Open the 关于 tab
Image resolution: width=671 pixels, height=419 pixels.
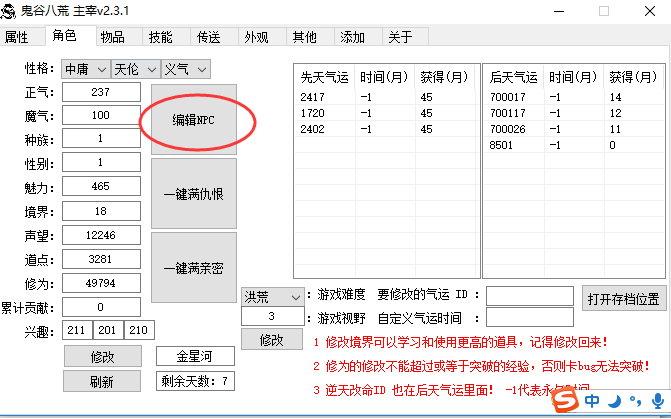pos(406,37)
